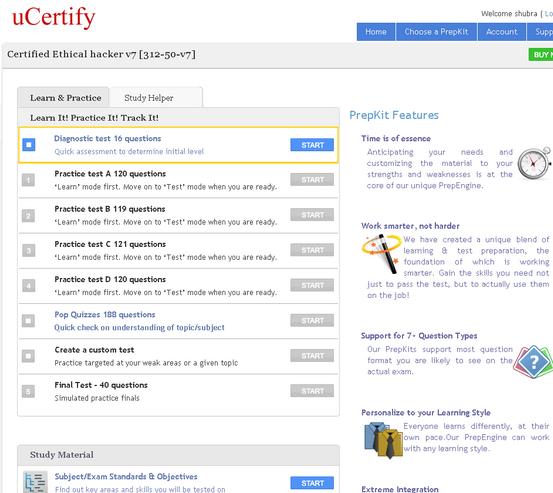Click the Pop Quizzes square icon

click(28, 321)
